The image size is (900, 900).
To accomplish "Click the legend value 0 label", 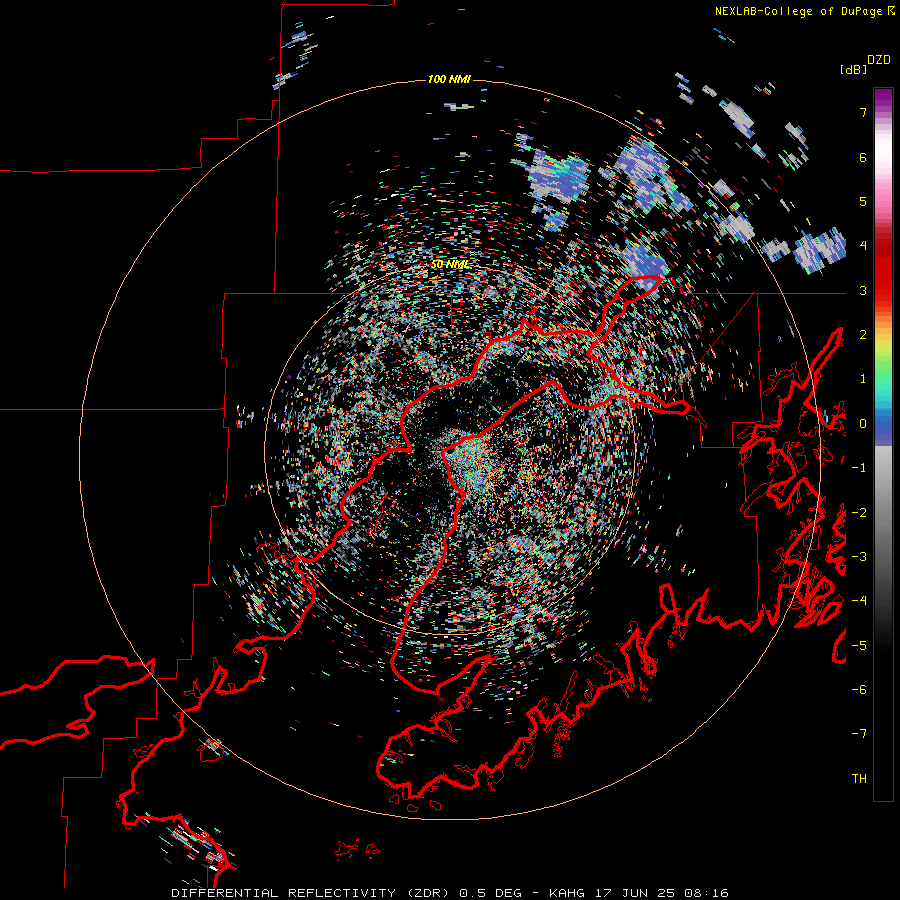I will click(863, 424).
